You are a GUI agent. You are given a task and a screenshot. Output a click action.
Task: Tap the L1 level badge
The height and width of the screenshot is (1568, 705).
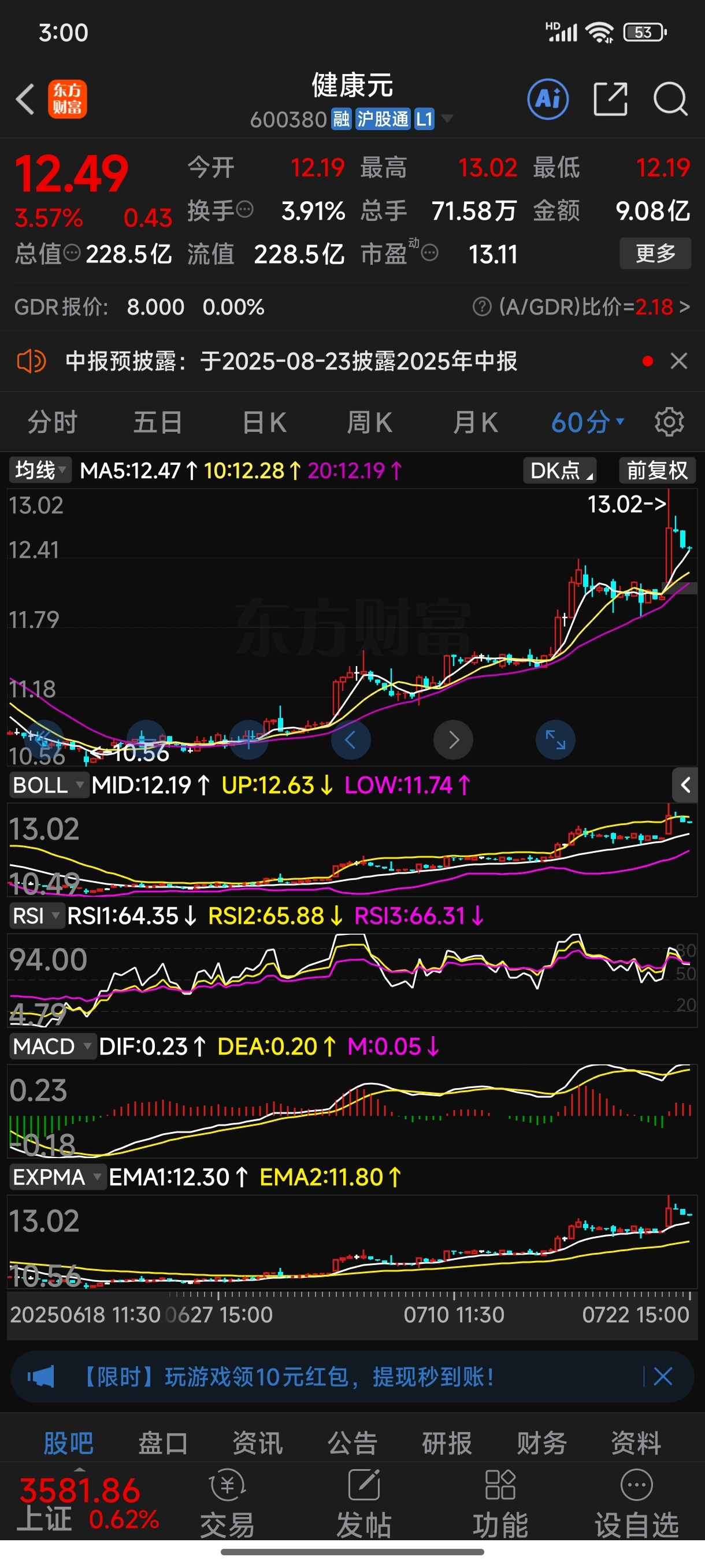click(x=424, y=119)
